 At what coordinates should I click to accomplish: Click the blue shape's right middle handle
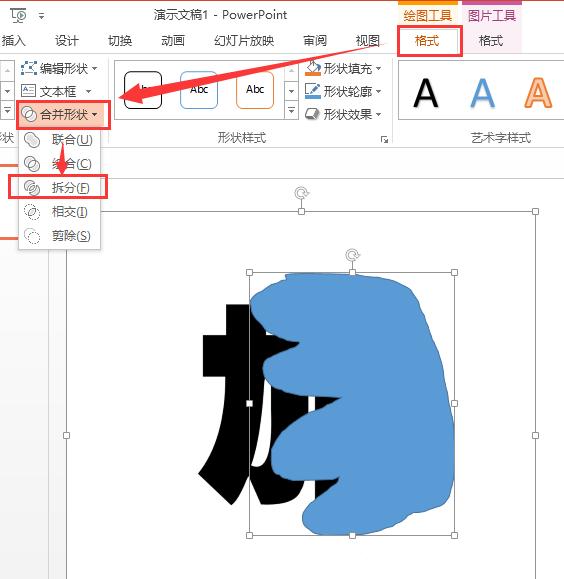tap(455, 403)
